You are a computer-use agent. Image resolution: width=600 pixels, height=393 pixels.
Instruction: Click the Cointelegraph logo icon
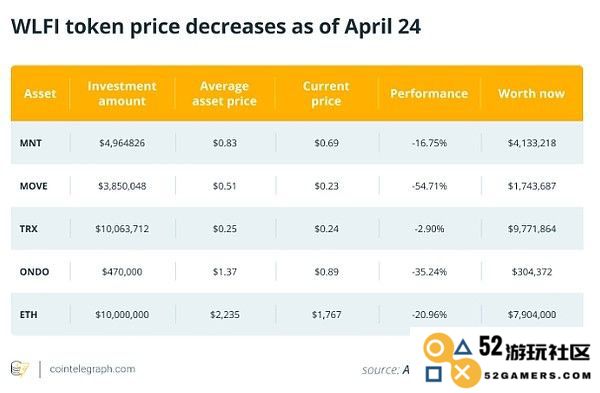point(20,369)
